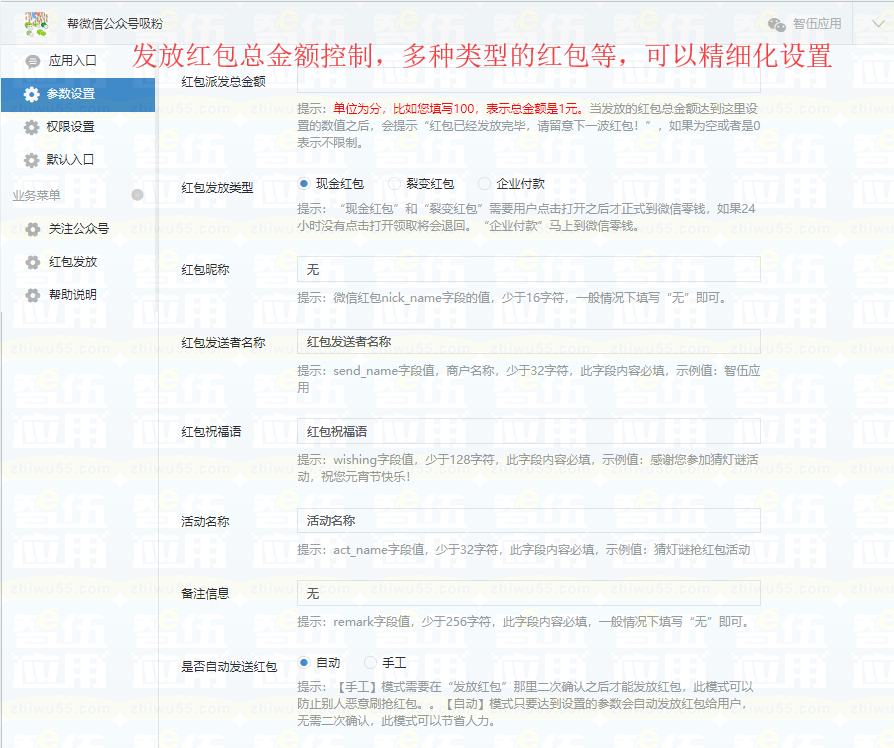Select the 裂变红包 radio option

pyautogui.click(x=395, y=184)
